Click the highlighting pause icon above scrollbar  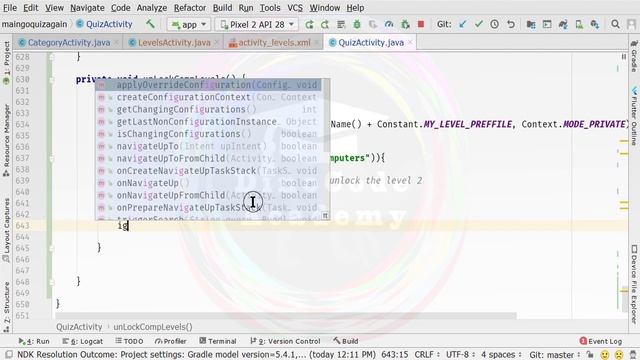tap(624, 57)
